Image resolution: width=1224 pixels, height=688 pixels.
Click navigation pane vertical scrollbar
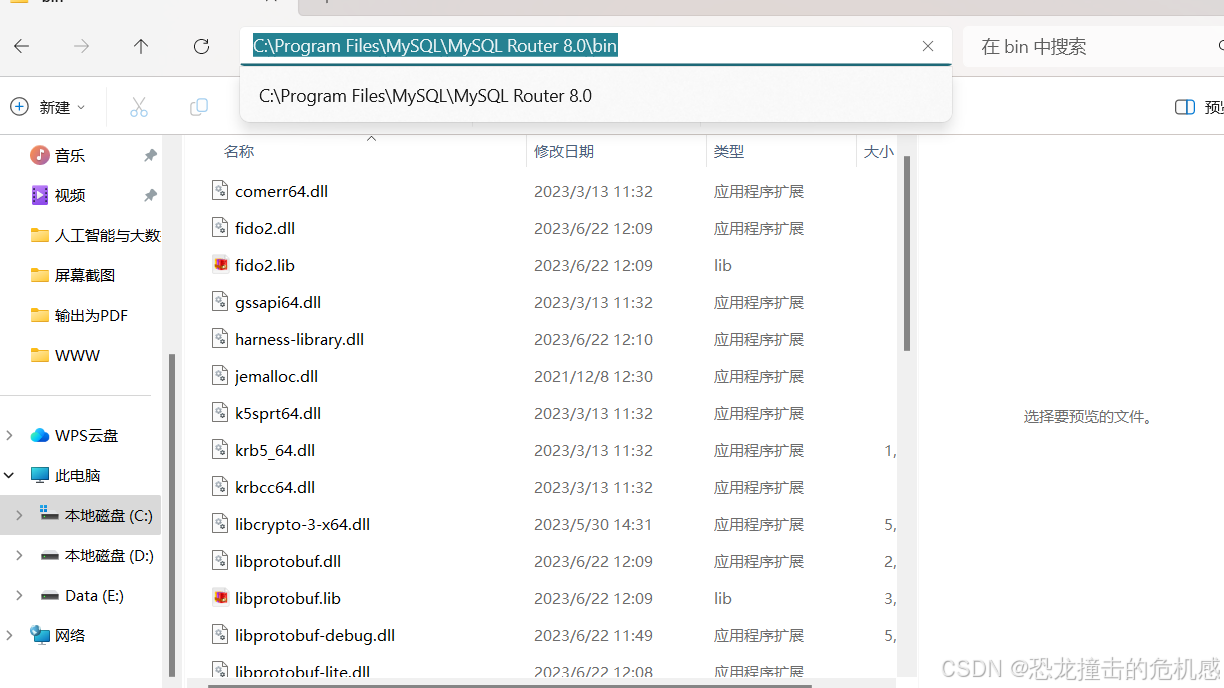[172, 515]
